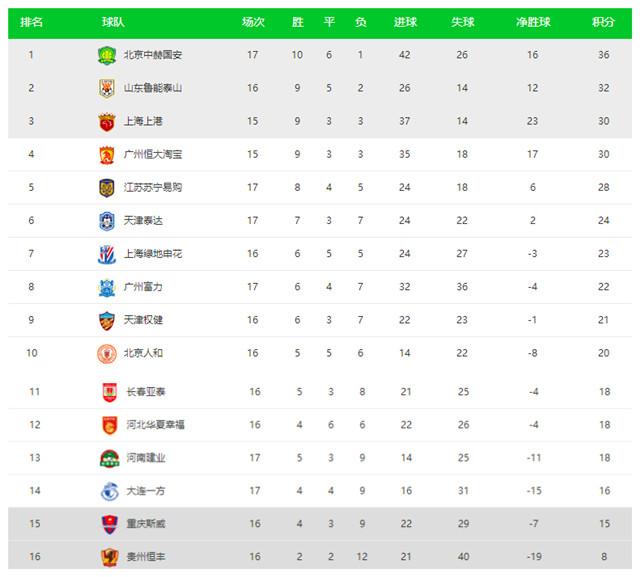Image resolution: width=640 pixels, height=577 pixels.
Task: Click the 进球 column header
Action: [x=405, y=22]
